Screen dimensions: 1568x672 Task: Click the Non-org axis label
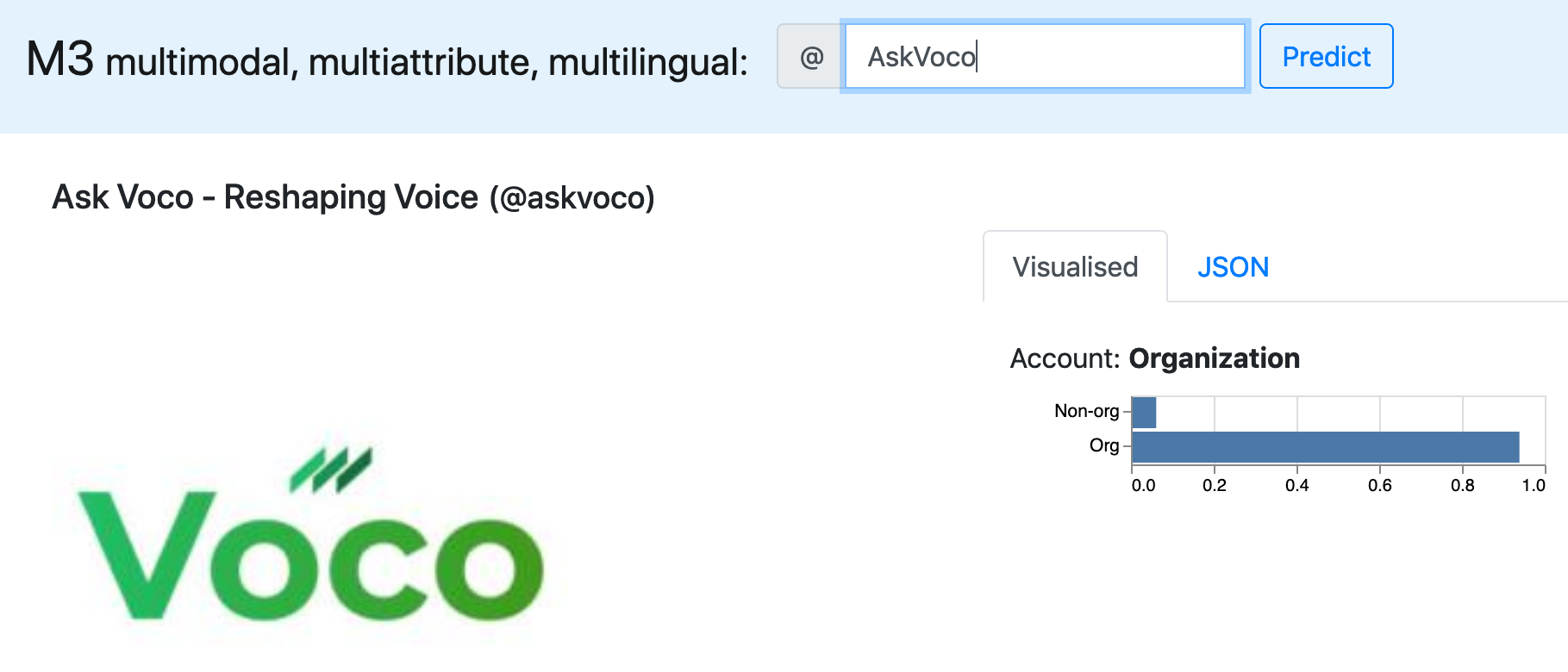point(1086,411)
